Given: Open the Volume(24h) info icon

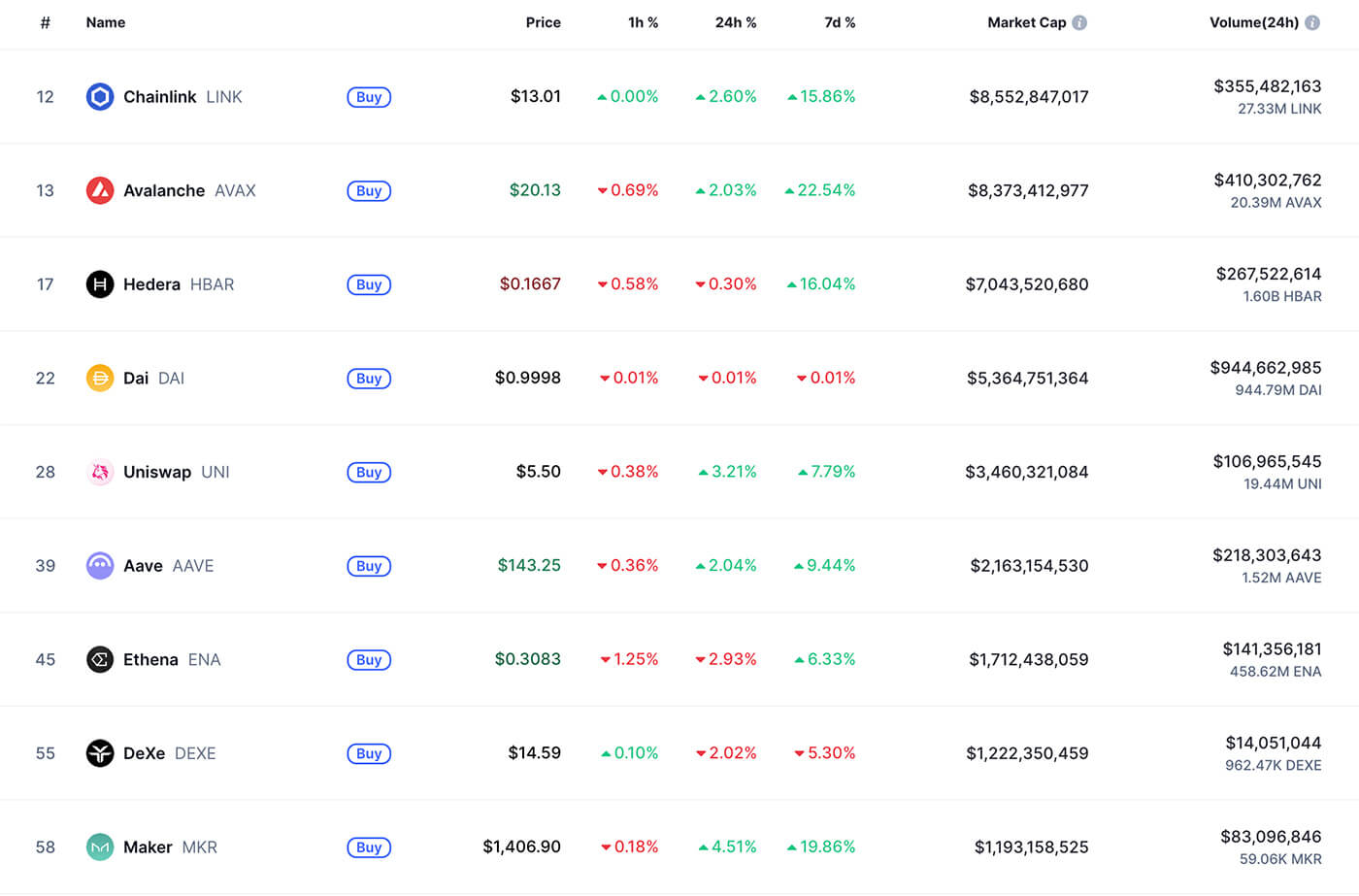Looking at the screenshot, I should click(x=1312, y=22).
